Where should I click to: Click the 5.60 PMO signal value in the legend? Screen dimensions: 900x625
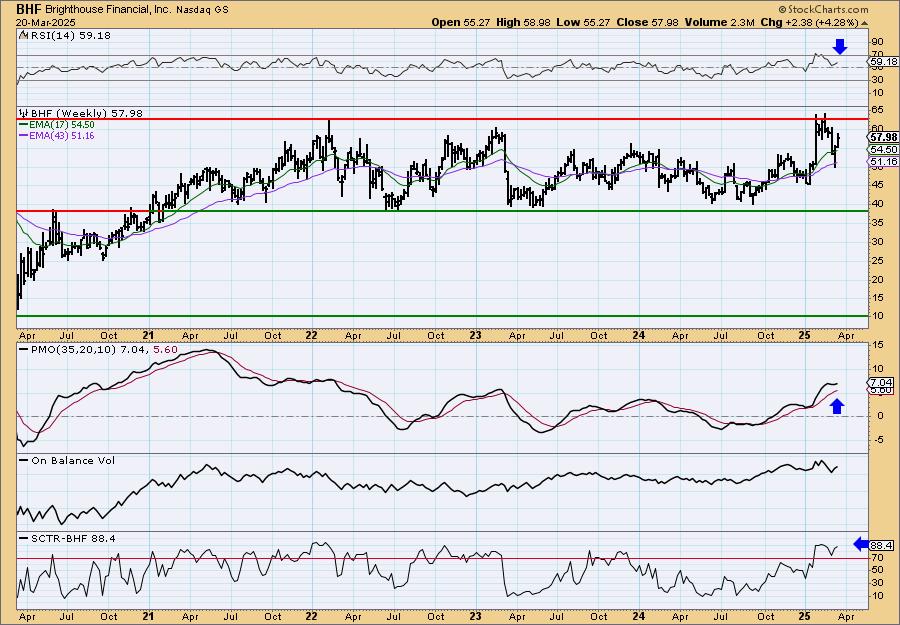tap(165, 350)
